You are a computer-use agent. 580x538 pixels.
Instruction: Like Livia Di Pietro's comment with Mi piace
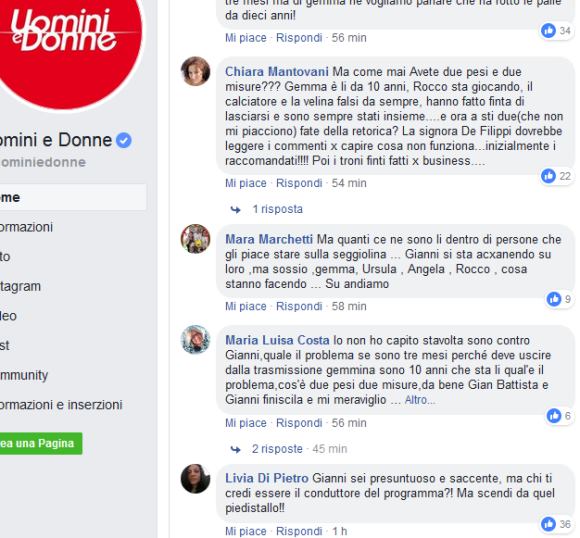(246, 531)
